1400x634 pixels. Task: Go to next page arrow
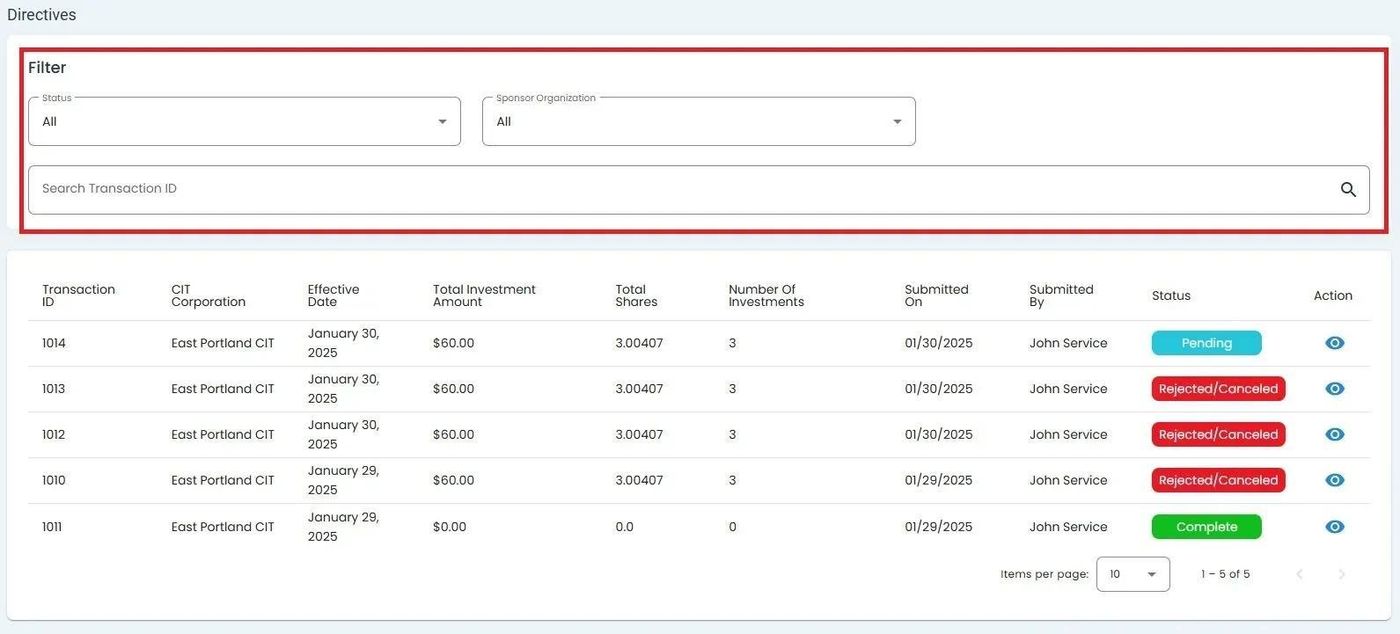[1342, 574]
